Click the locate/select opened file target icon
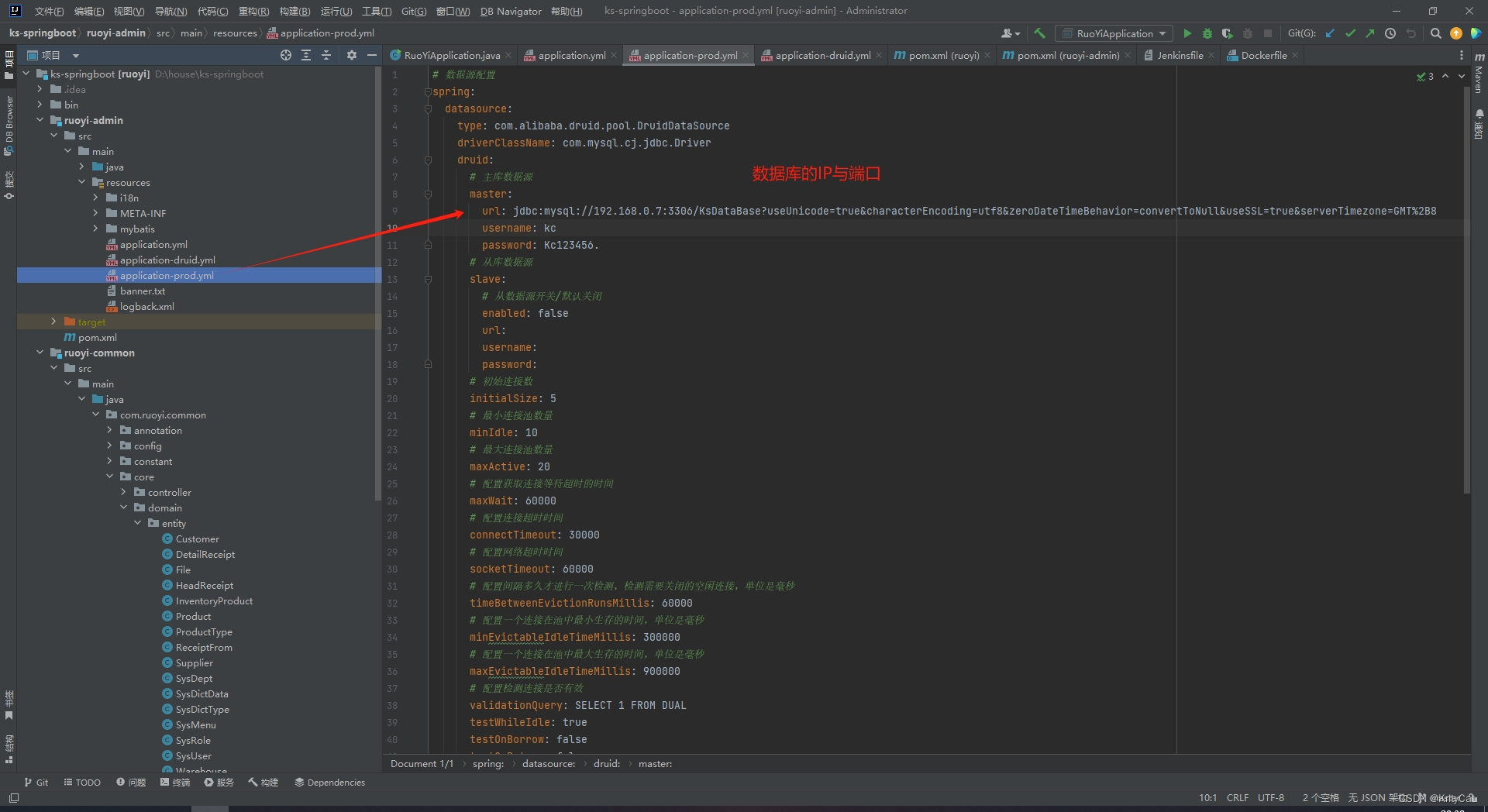Image resolution: width=1488 pixels, height=812 pixels. pos(286,55)
